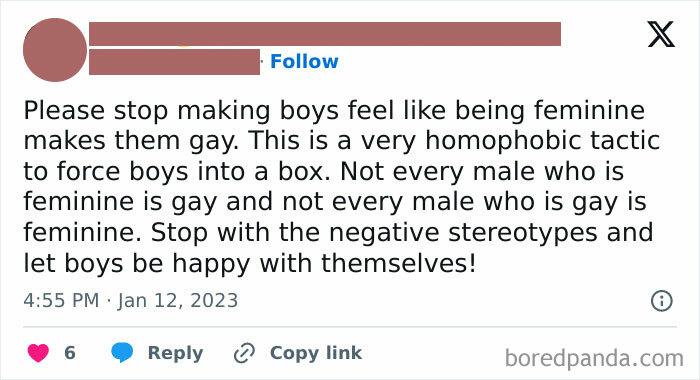Click tweet line starting "Please stop making boys"
700x380 pixels.
(334, 111)
